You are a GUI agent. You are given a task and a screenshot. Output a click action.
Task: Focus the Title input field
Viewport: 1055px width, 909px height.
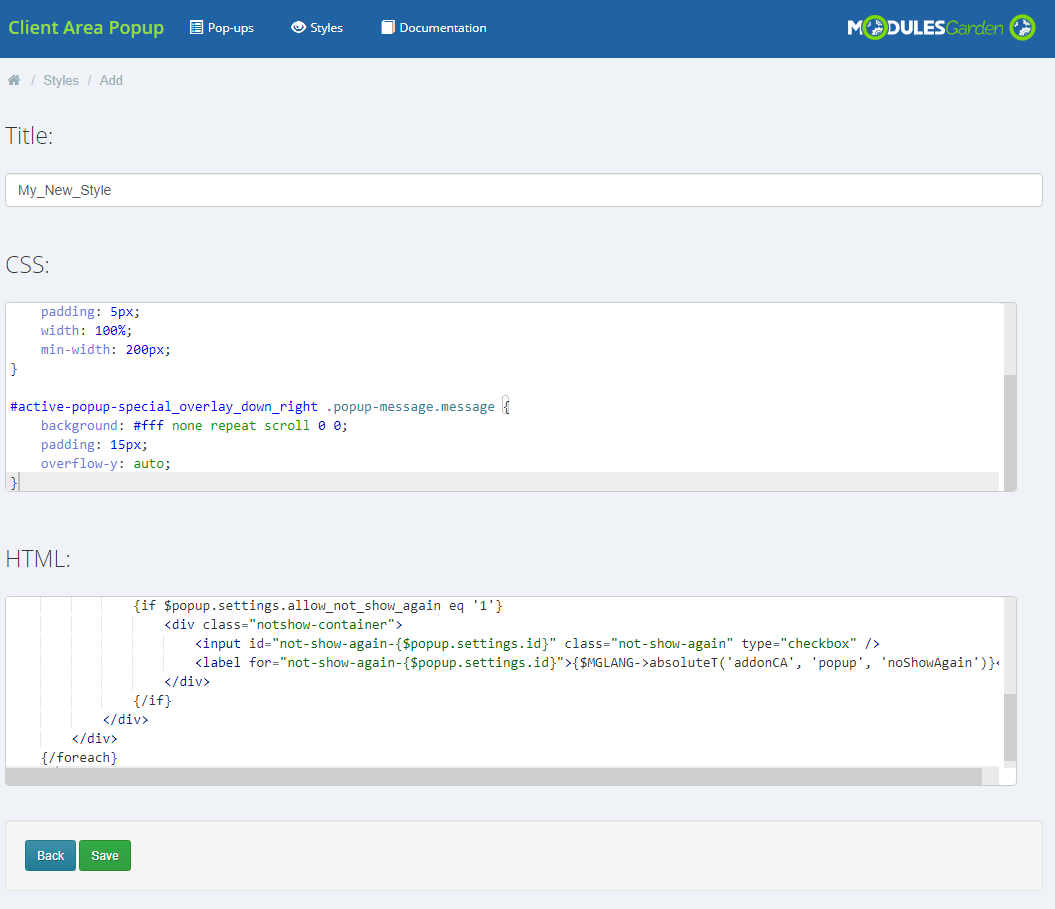(x=523, y=190)
